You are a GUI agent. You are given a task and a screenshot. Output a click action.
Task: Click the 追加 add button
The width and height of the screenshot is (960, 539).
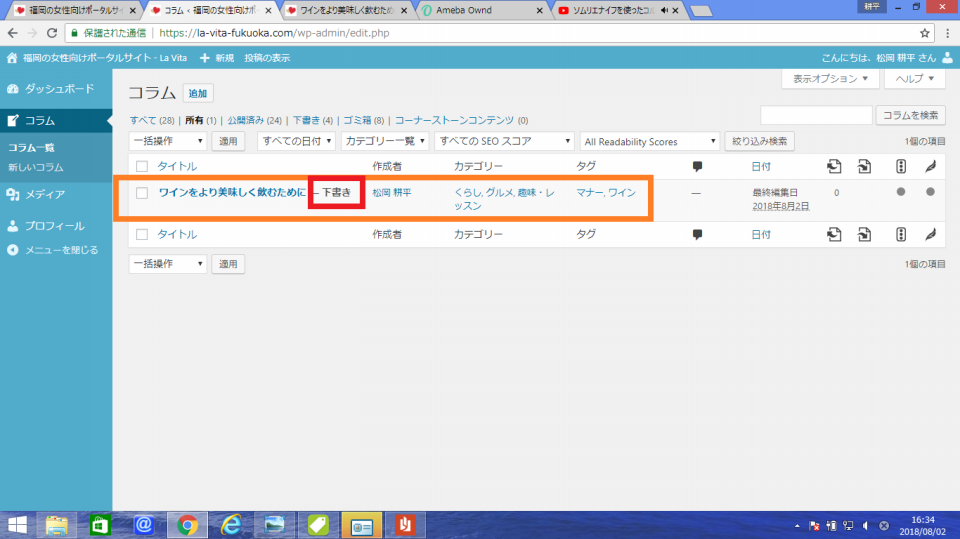click(x=198, y=93)
